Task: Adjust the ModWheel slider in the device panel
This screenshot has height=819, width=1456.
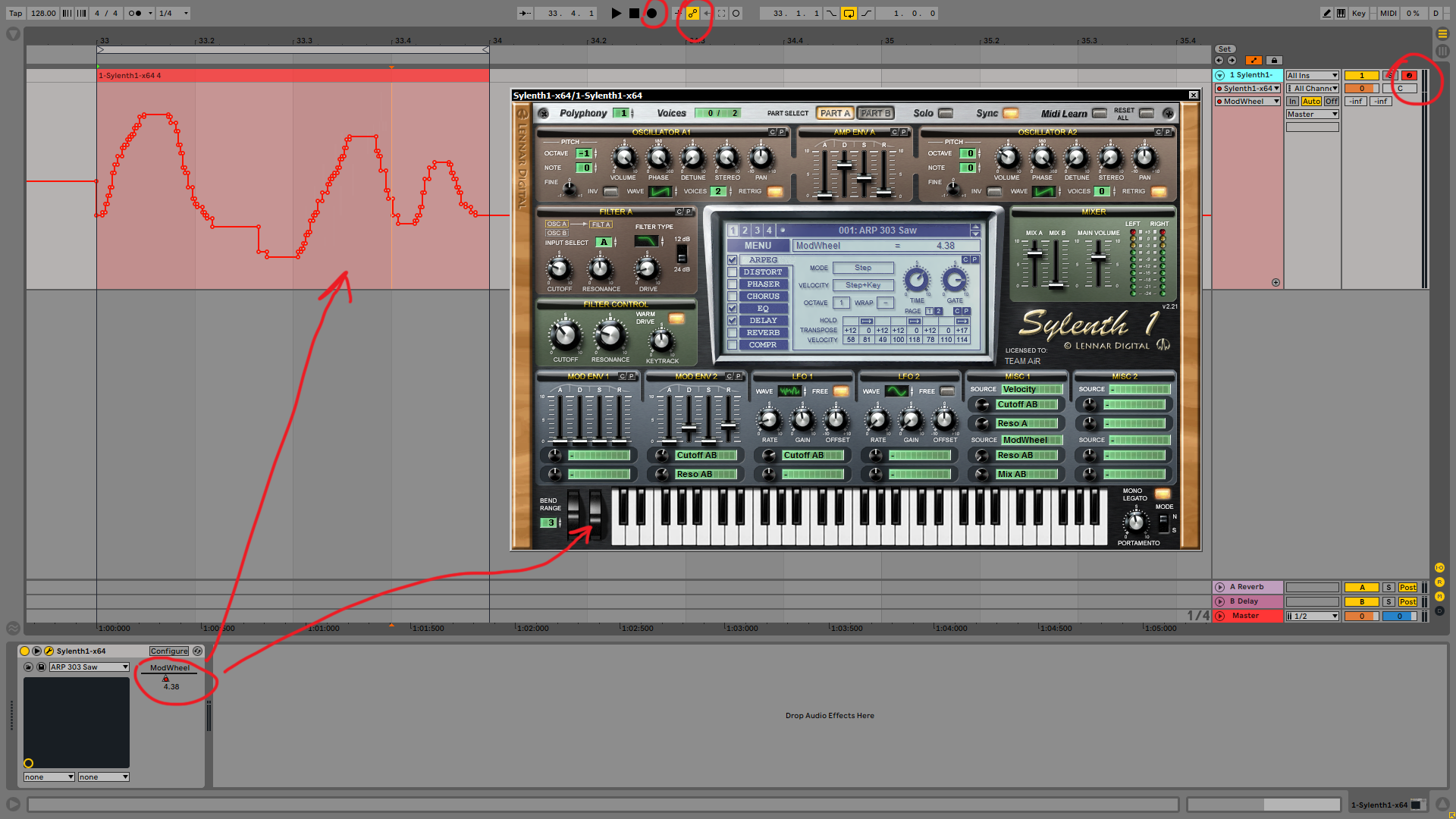Action: click(x=170, y=677)
